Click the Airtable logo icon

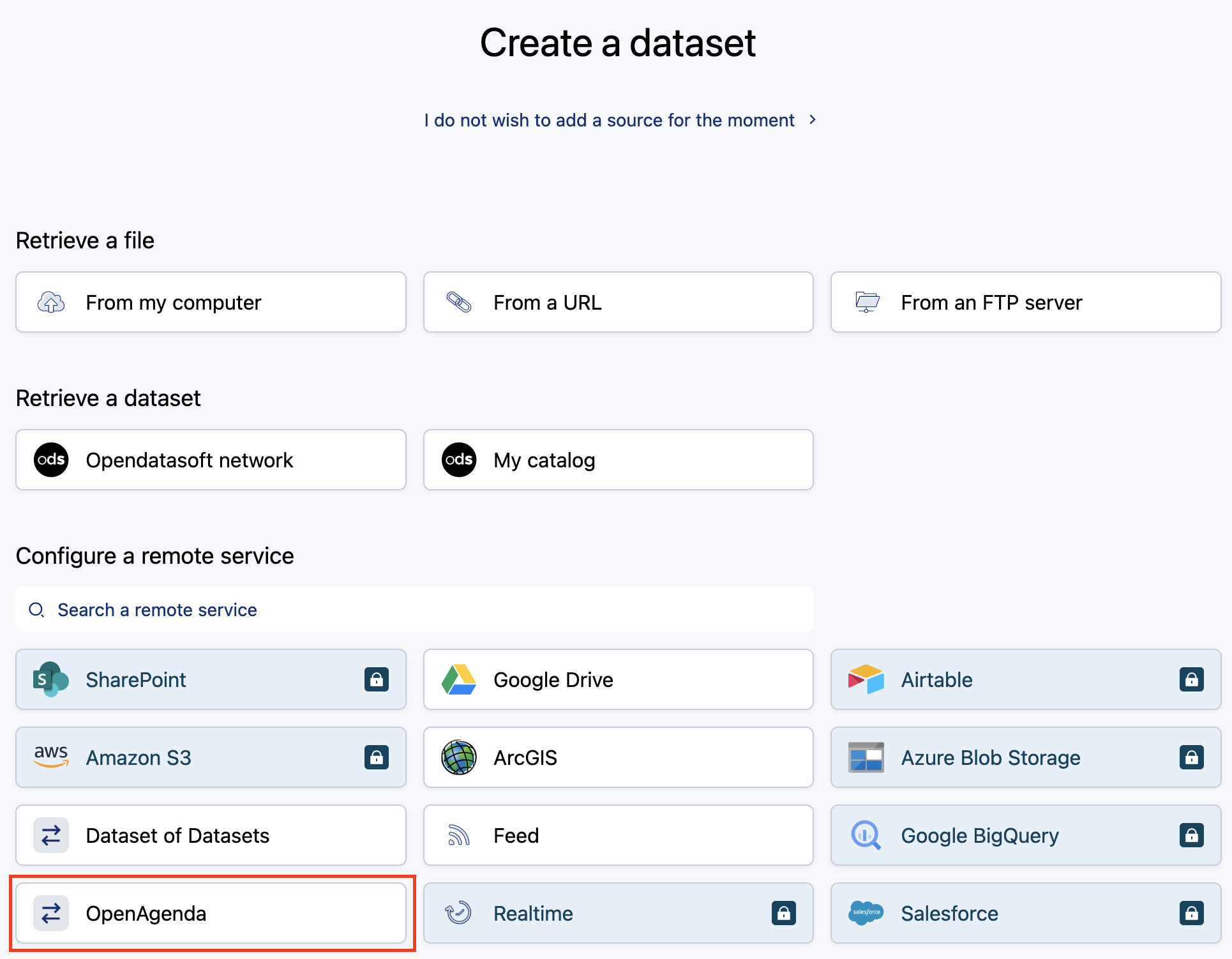pos(866,679)
